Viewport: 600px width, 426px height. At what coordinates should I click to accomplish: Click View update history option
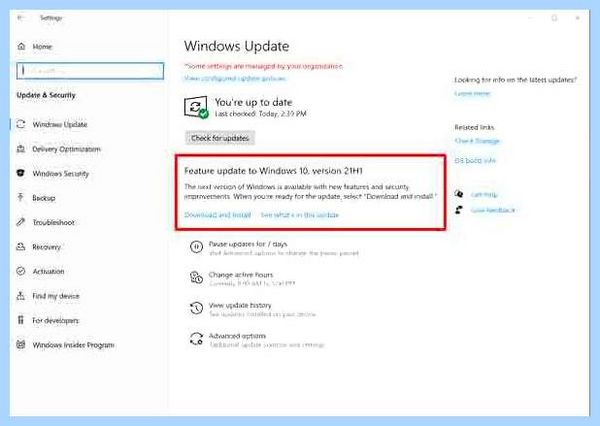[x=240, y=305]
